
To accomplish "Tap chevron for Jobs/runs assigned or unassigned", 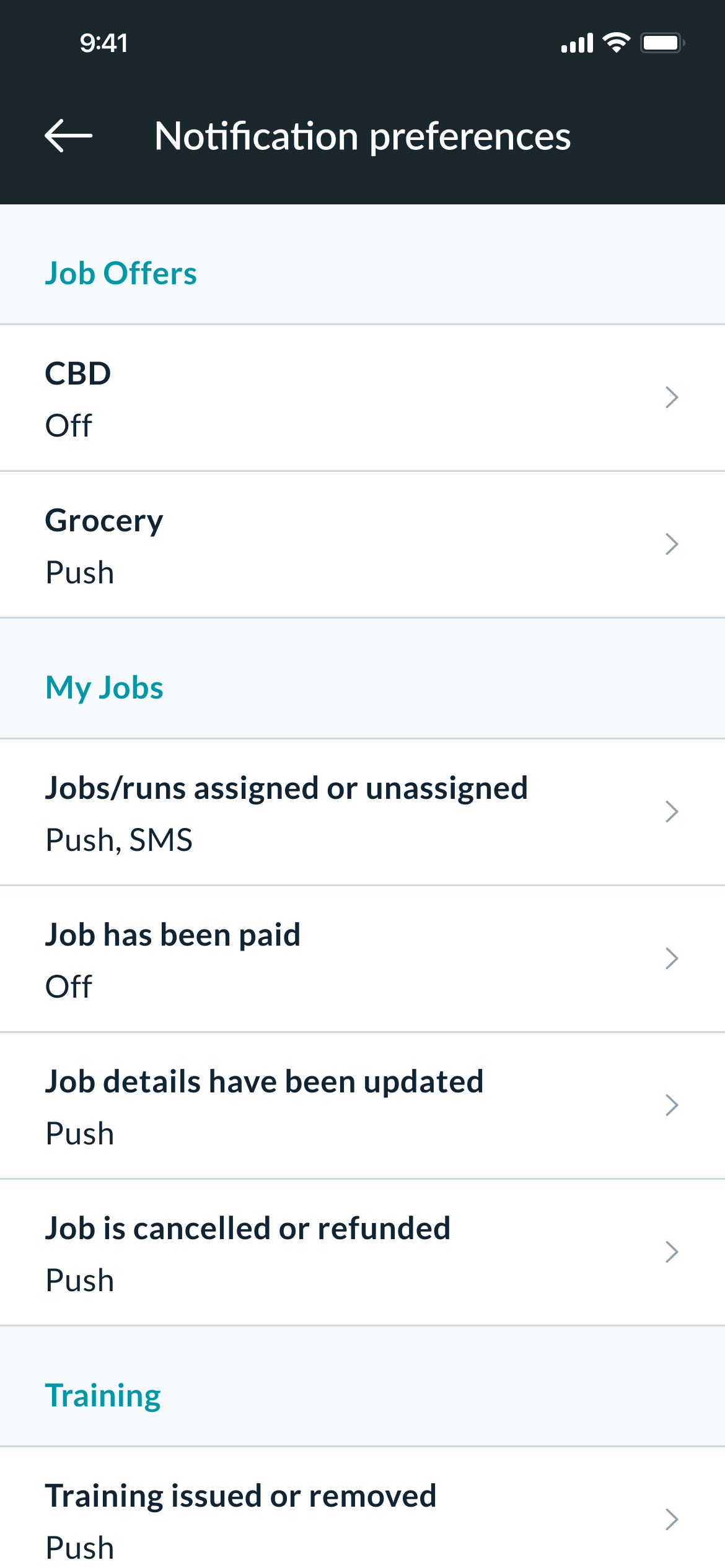I will [x=672, y=812].
